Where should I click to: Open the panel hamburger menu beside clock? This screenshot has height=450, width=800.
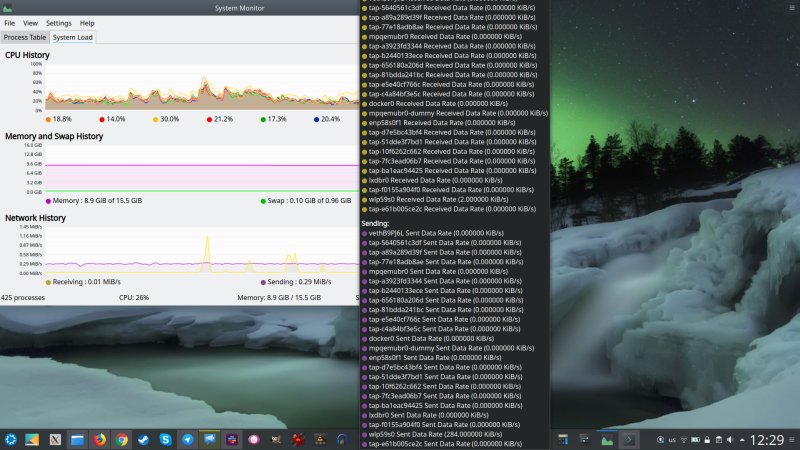tap(792, 440)
